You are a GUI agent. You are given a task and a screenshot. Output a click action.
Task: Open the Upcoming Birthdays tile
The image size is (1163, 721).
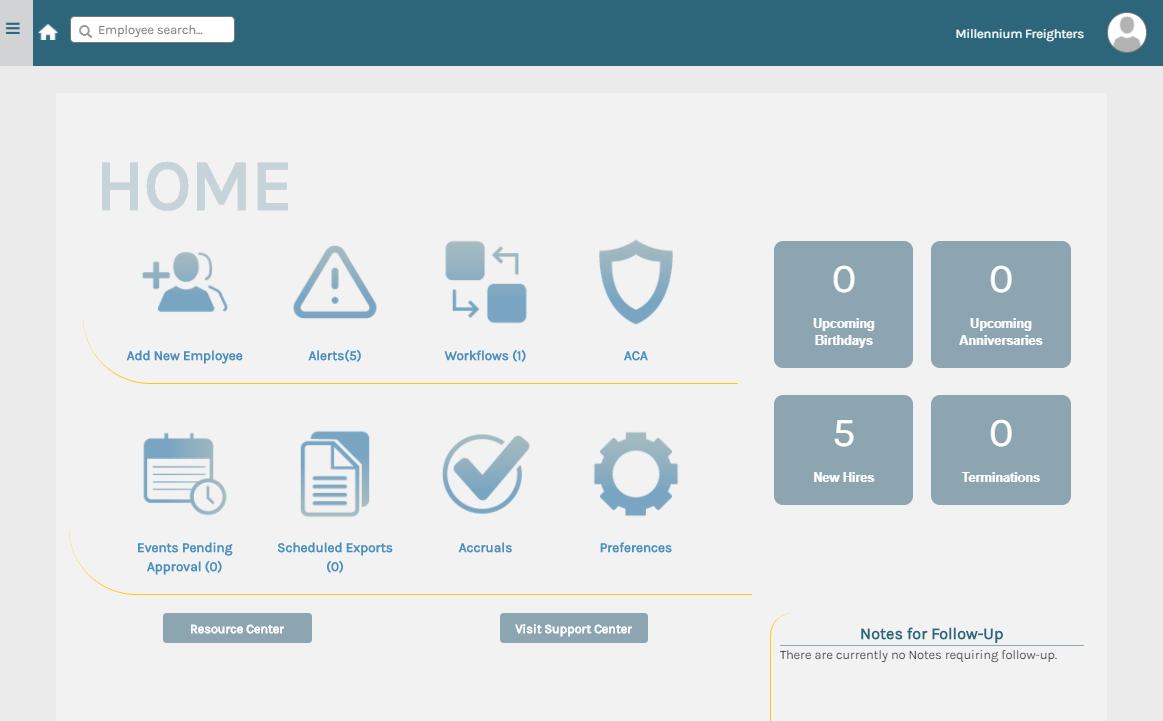843,304
